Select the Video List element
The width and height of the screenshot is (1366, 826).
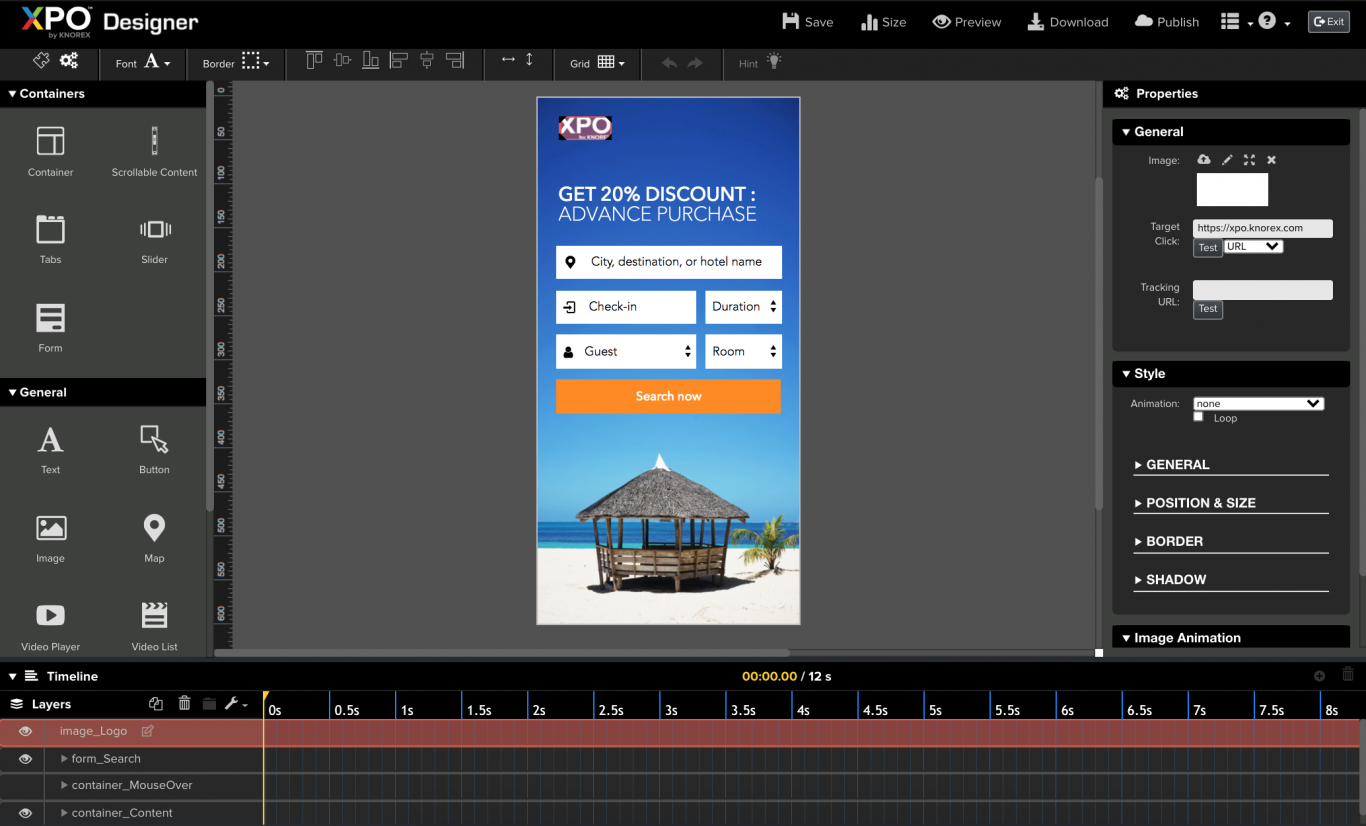click(x=154, y=627)
